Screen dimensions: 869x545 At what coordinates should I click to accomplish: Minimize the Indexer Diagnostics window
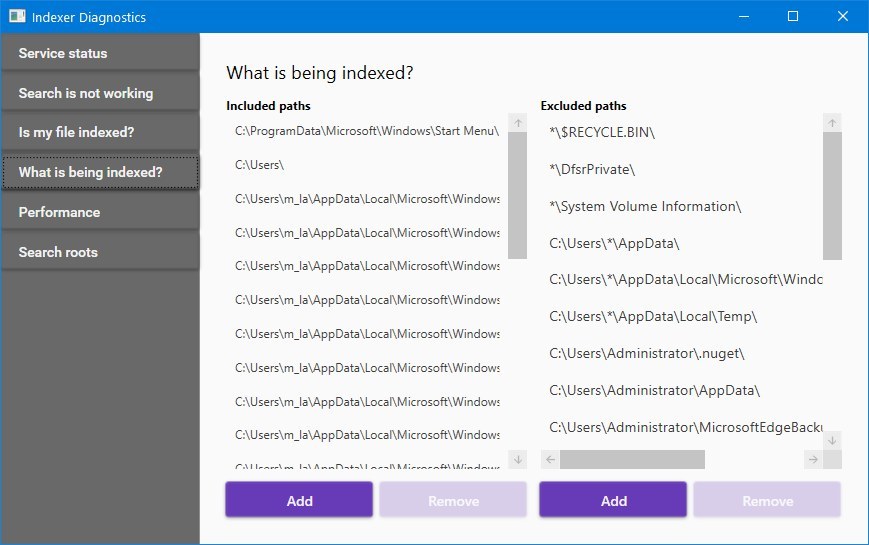pyautogui.click(x=744, y=17)
